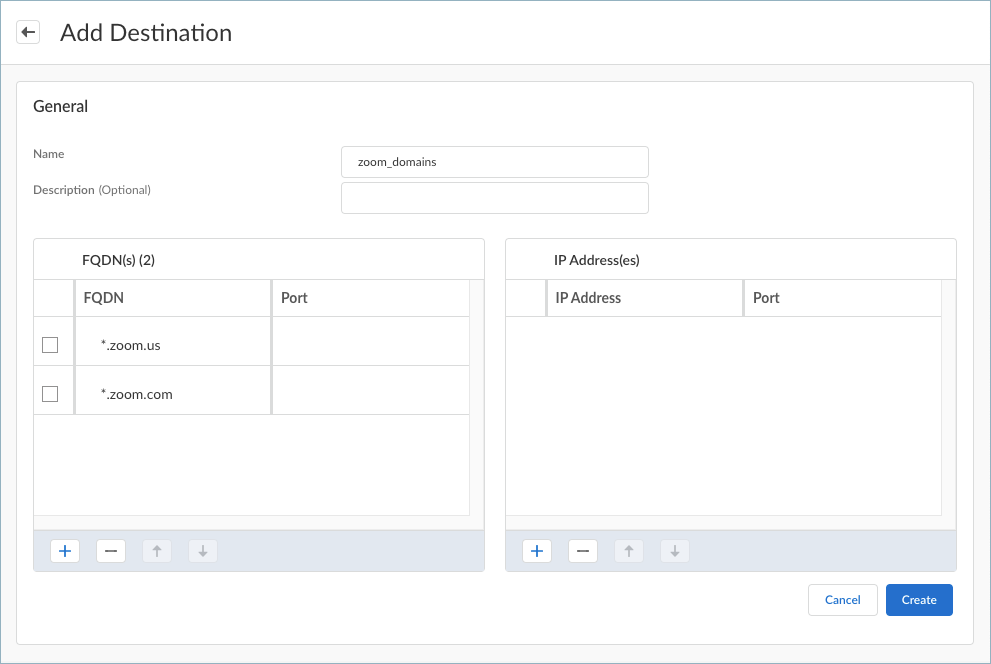Remove selected IP Address with minus icon
Image resolution: width=991 pixels, height=664 pixels.
pos(583,551)
